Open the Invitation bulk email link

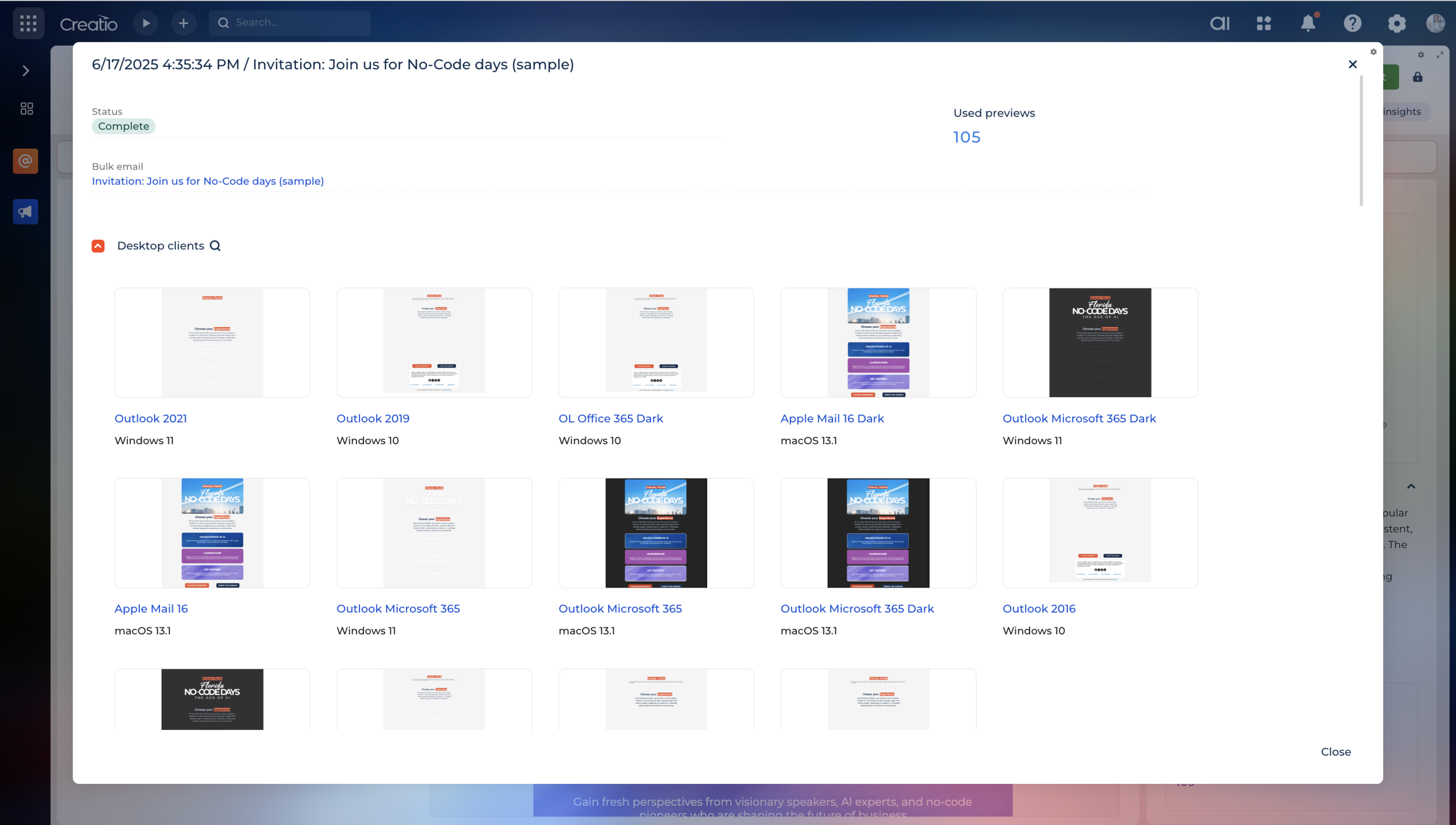(207, 181)
